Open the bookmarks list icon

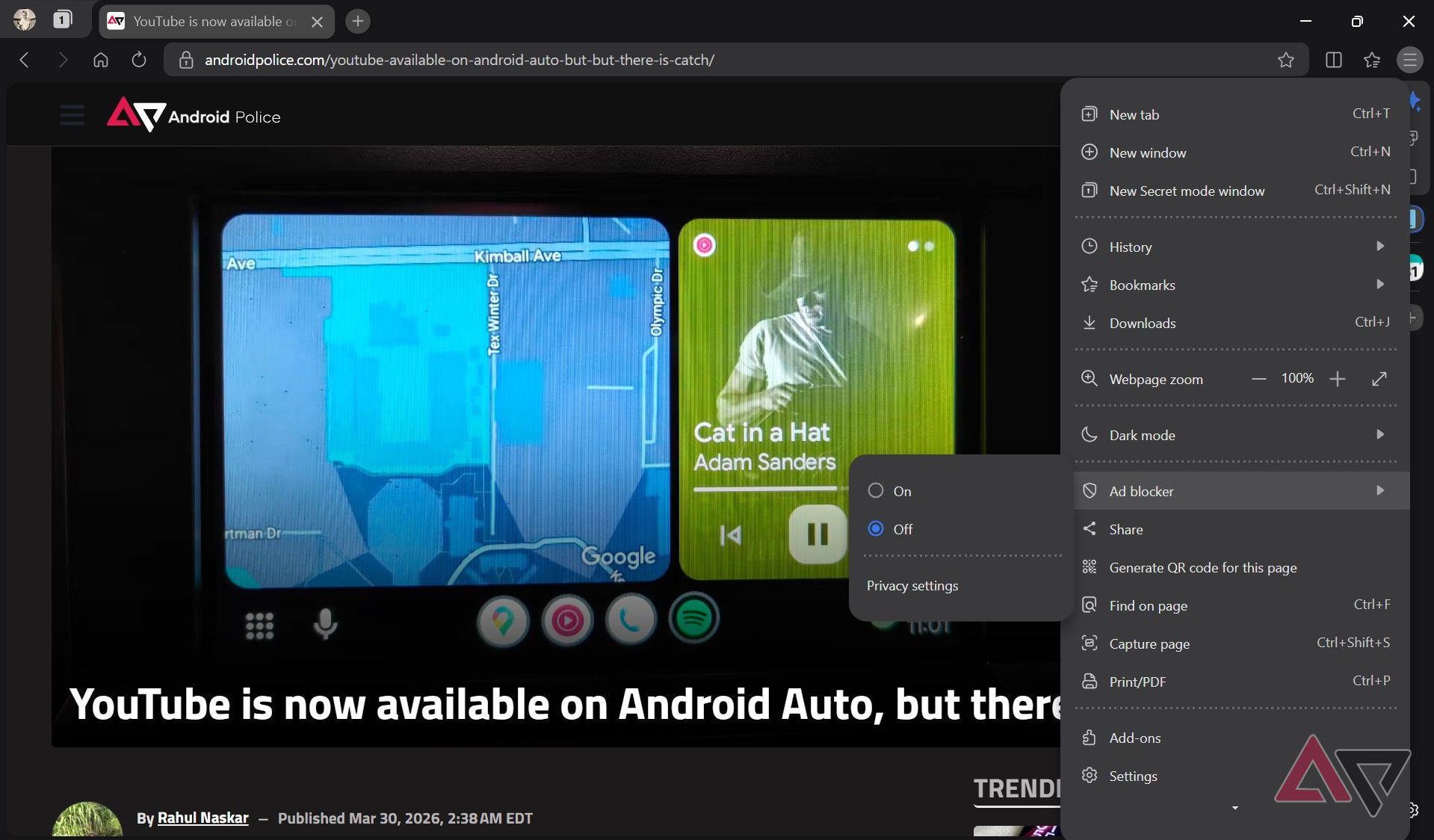(1372, 60)
